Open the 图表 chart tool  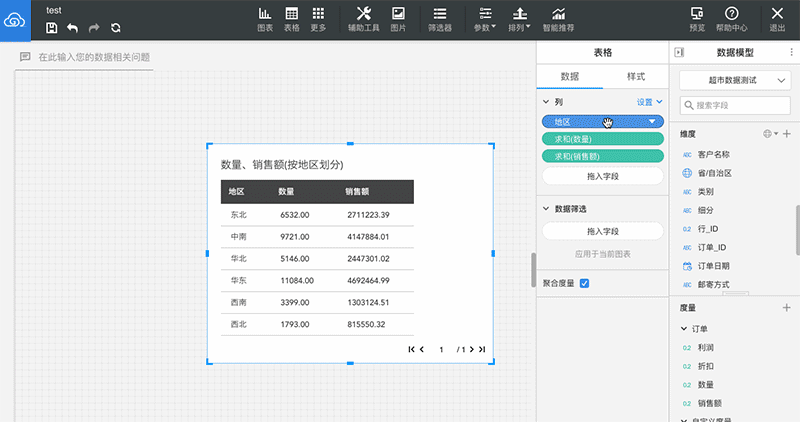[x=265, y=20]
